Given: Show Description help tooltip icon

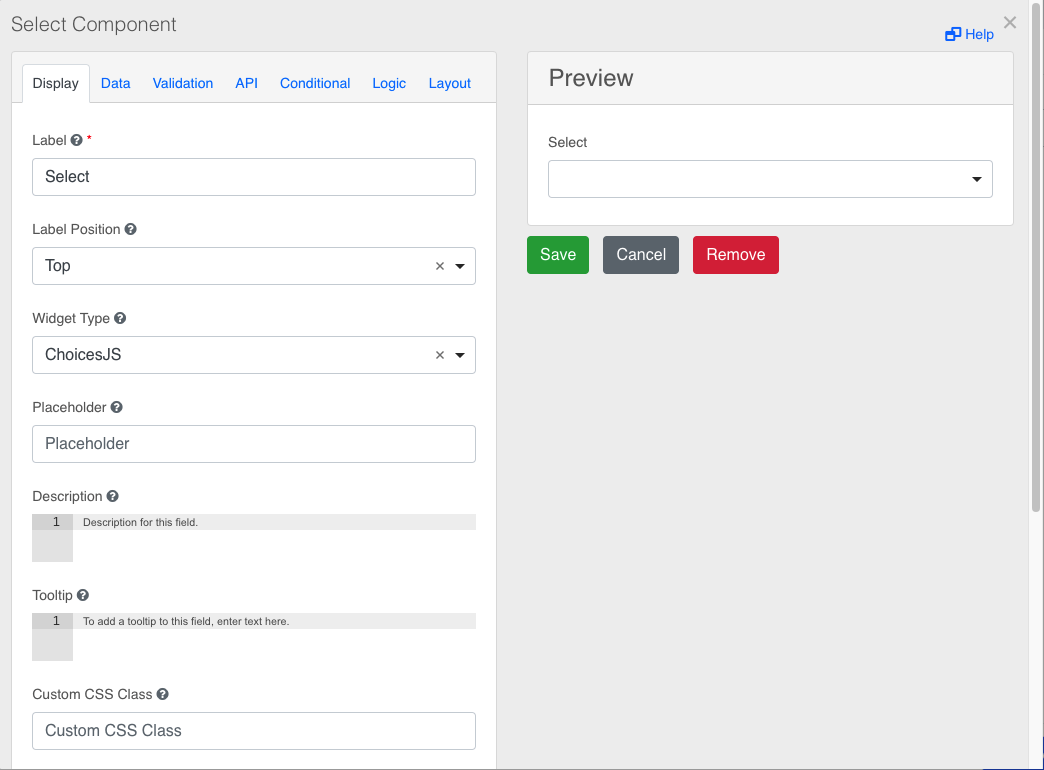Looking at the screenshot, I should (x=113, y=496).
